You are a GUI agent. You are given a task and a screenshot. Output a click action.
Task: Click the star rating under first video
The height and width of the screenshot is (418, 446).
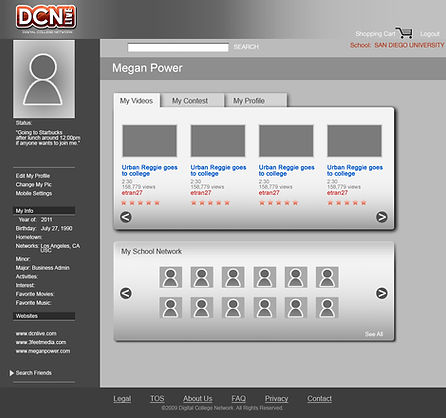[x=140, y=203]
